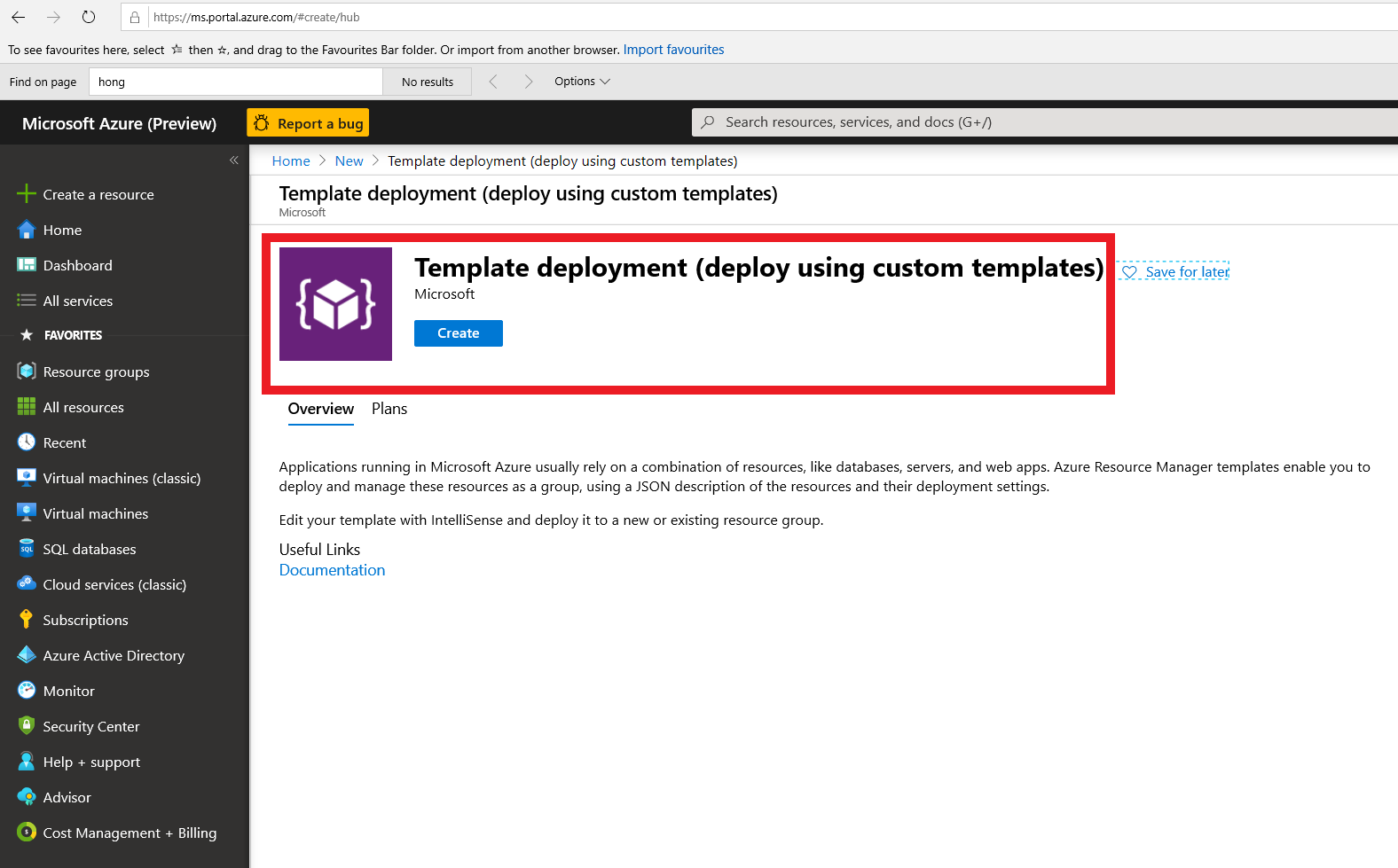1398x868 pixels.
Task: Click the purple Template deployment logo
Action: coord(335,304)
